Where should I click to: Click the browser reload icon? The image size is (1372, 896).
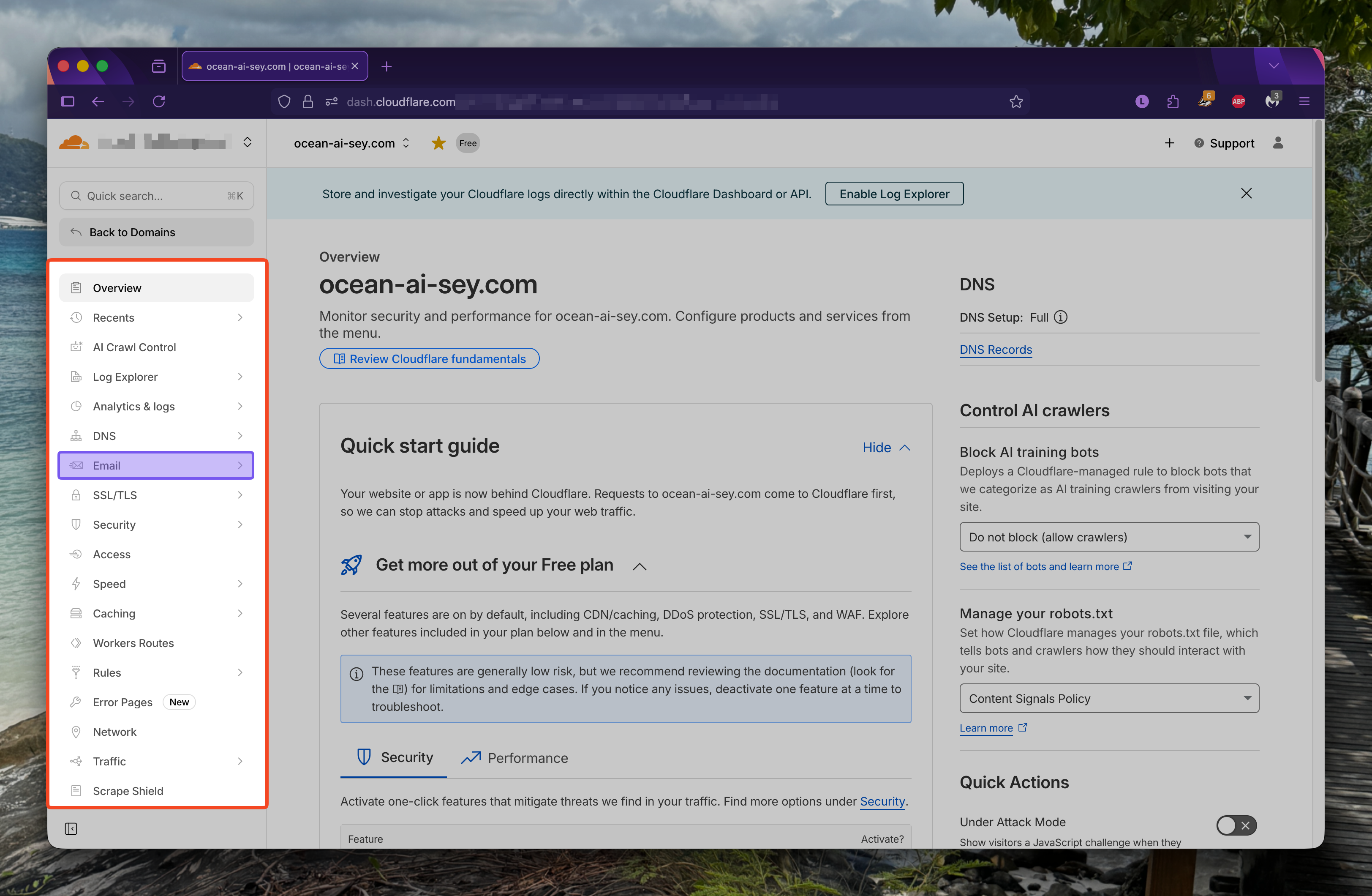[x=159, y=101]
